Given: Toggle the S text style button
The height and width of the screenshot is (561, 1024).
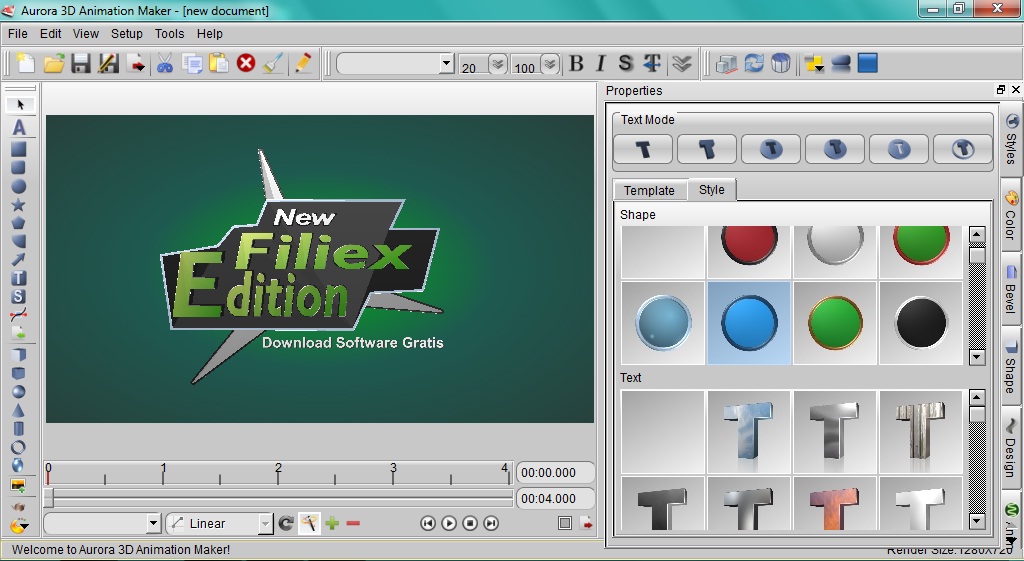Looking at the screenshot, I should point(626,63).
